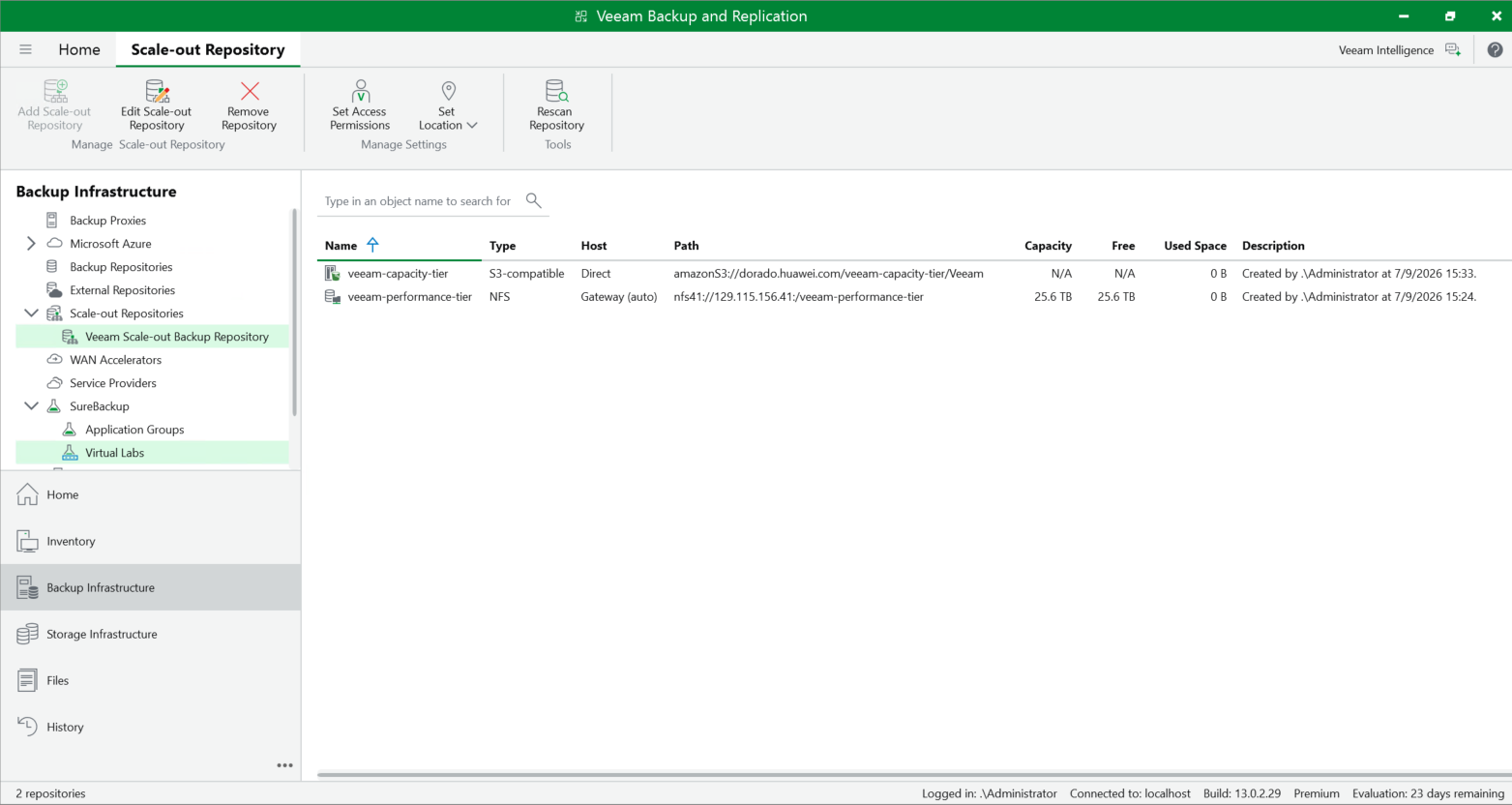Screen dimensions: 1512x805
Task: Click the Microsoft Azure cloud icon
Action: [55, 244]
